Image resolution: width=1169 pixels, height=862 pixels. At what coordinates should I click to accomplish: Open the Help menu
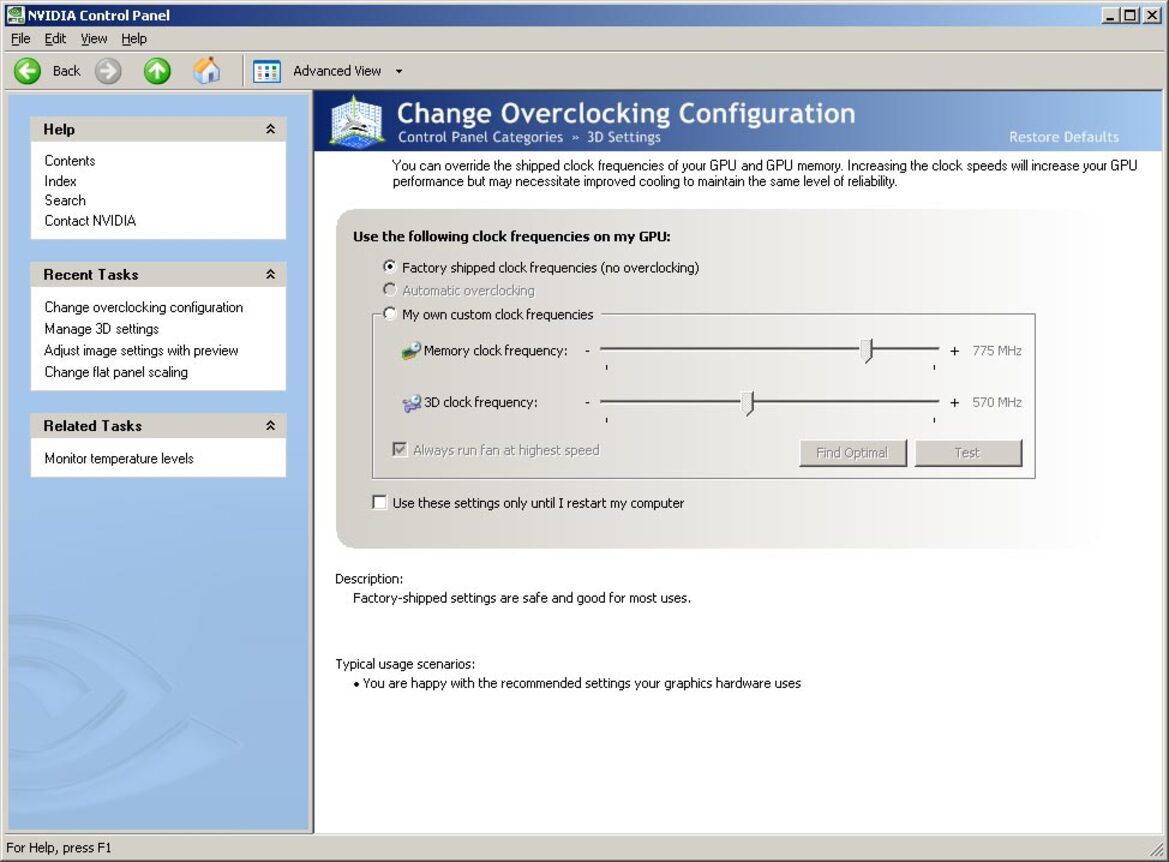click(134, 39)
